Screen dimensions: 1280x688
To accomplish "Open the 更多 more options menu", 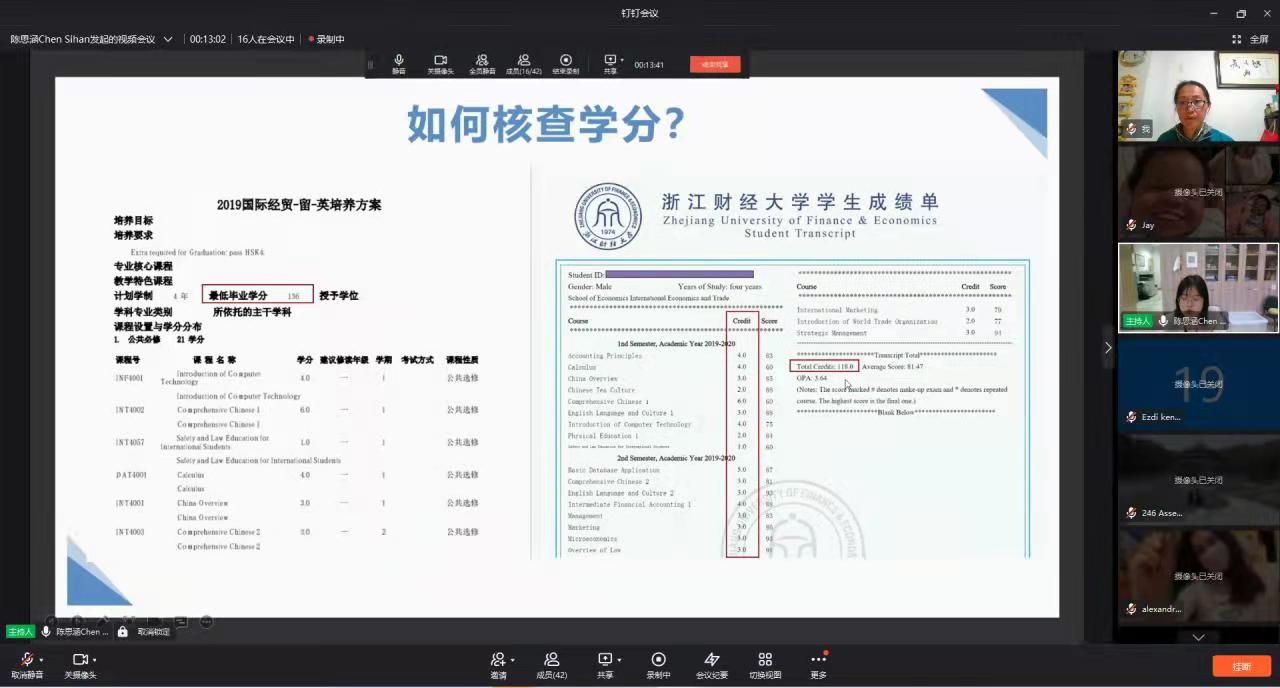I will pos(818,660).
